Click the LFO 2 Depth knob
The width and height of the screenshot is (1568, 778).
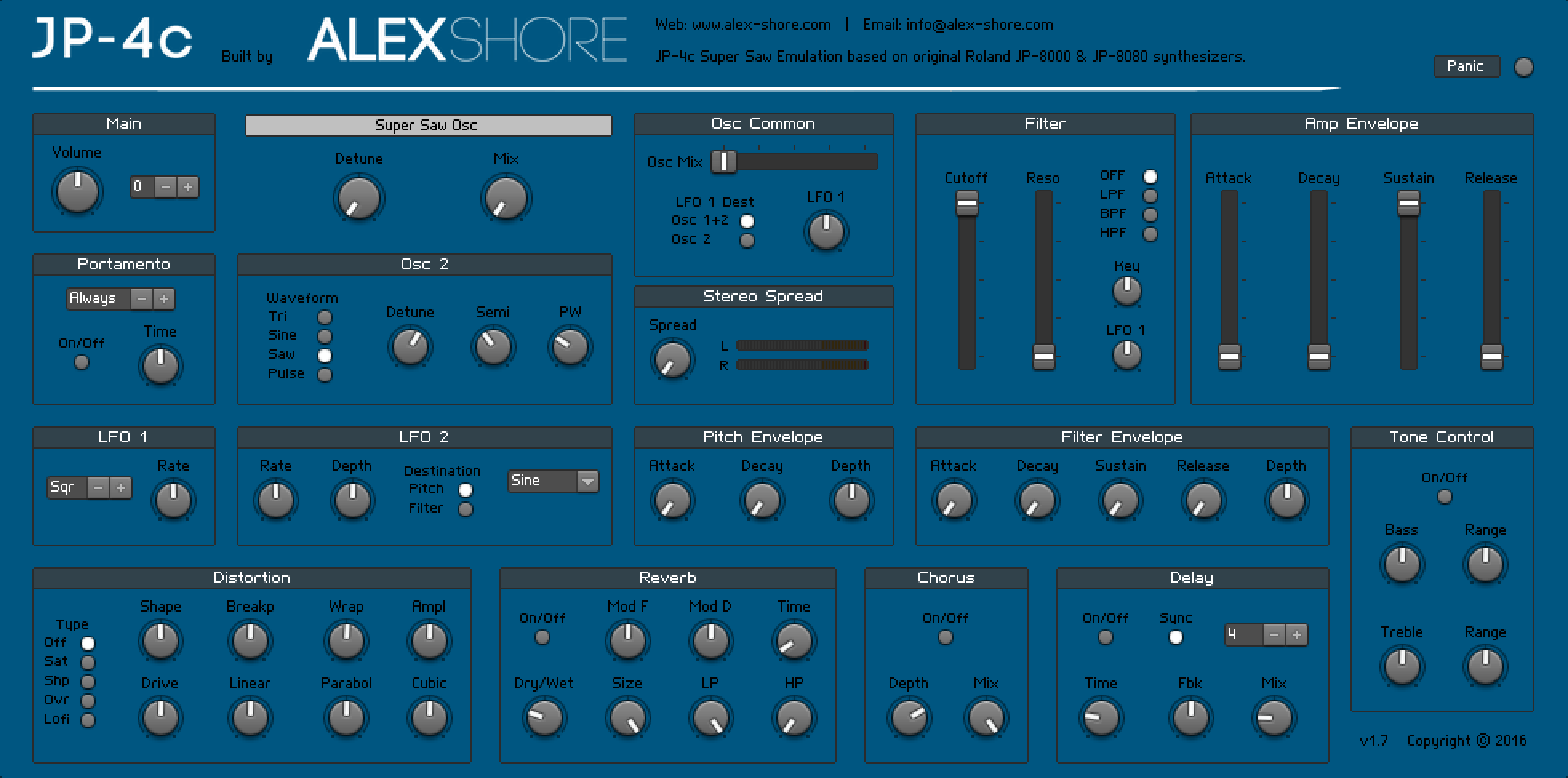pos(353,500)
